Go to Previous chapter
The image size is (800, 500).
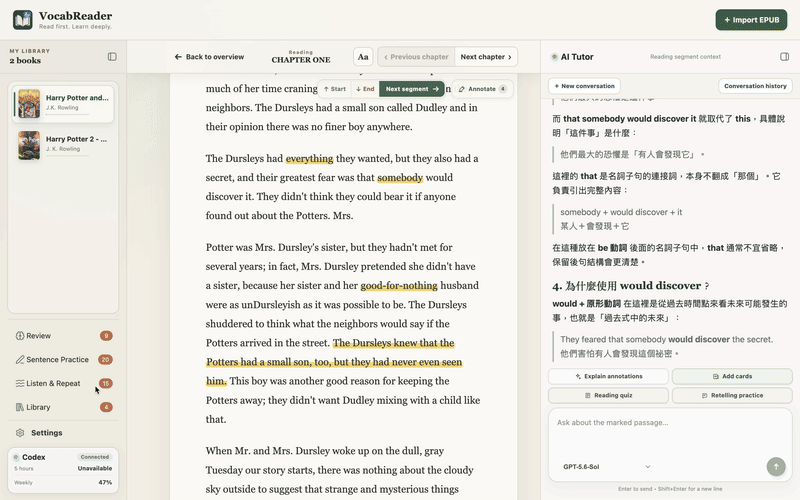coord(416,57)
